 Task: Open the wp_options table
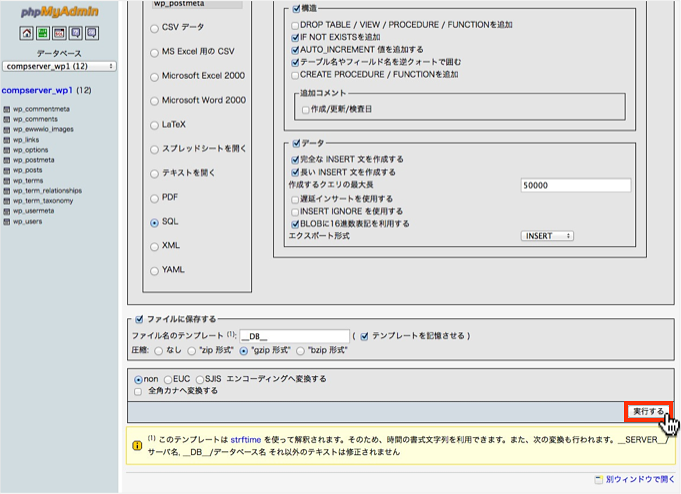tap(30, 150)
